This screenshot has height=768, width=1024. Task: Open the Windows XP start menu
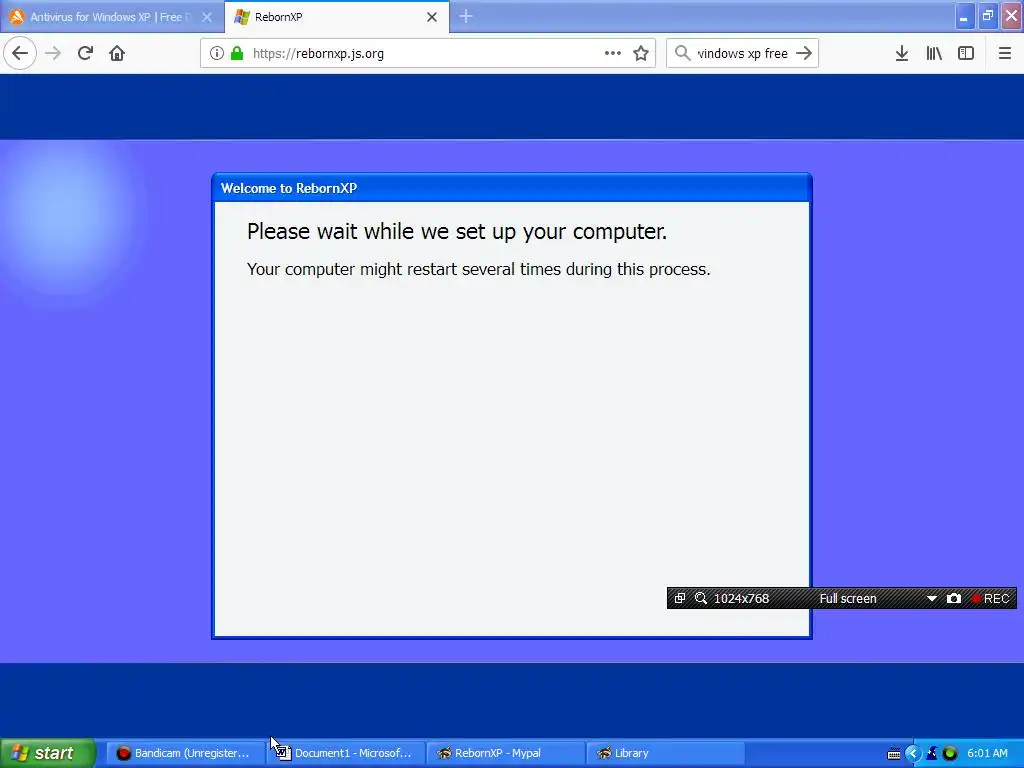47,753
